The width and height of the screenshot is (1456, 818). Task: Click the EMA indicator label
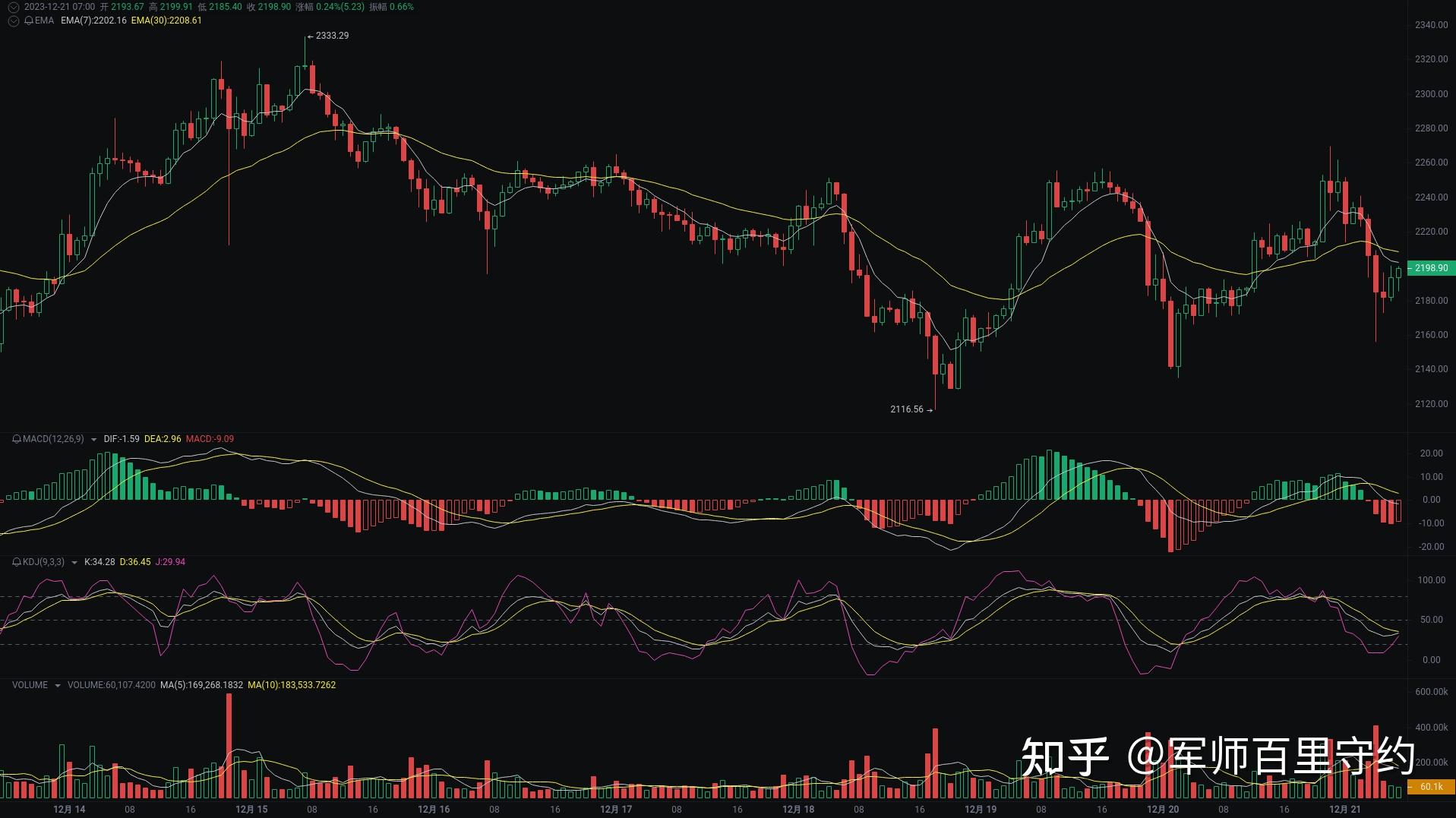(x=44, y=21)
